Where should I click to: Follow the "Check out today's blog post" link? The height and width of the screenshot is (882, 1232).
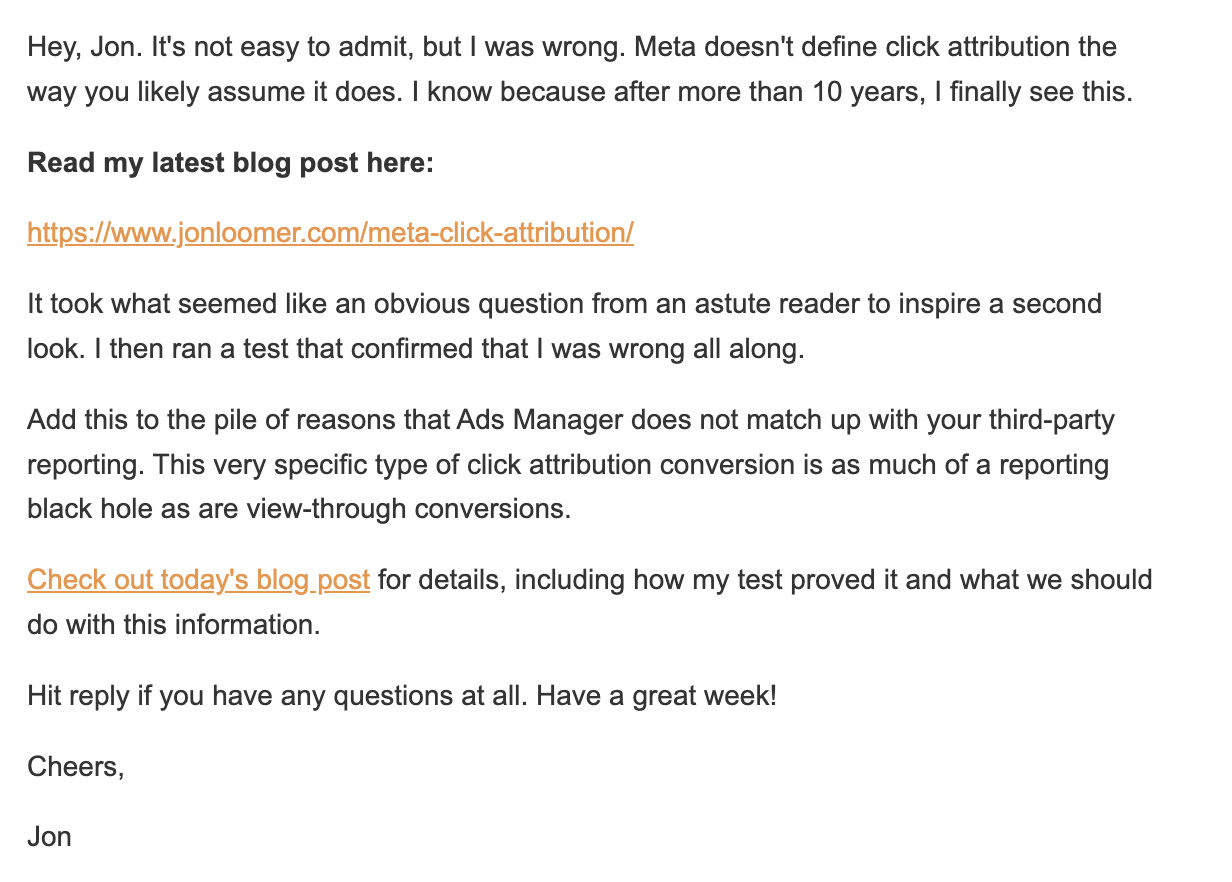(x=198, y=580)
